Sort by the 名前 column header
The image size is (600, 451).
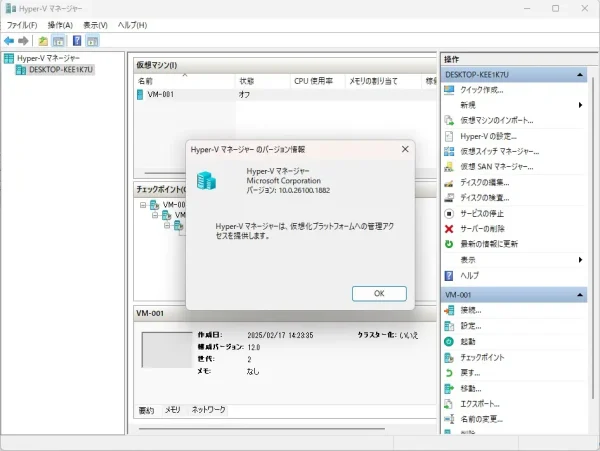184,81
